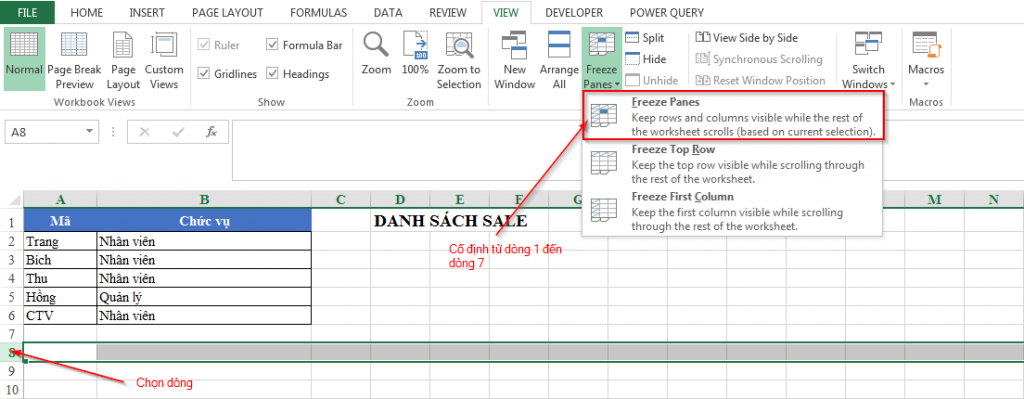The image size is (1024, 399).
Task: Open Page Layout view
Action: 123,59
